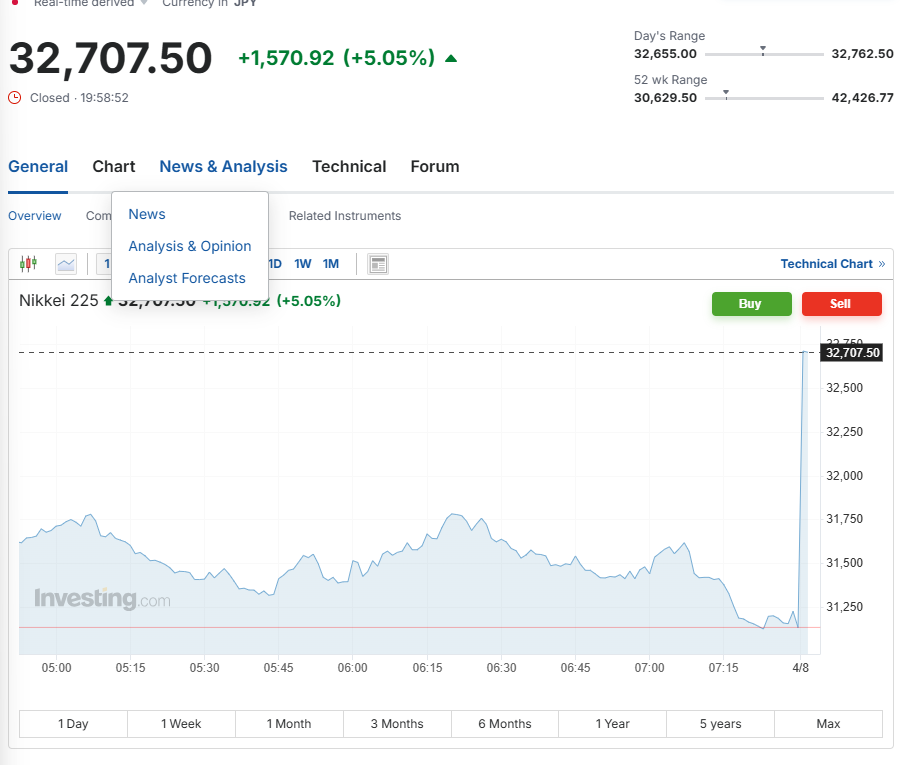Click the Day's Range high 32,762.50
The image size is (904, 765).
tap(862, 54)
